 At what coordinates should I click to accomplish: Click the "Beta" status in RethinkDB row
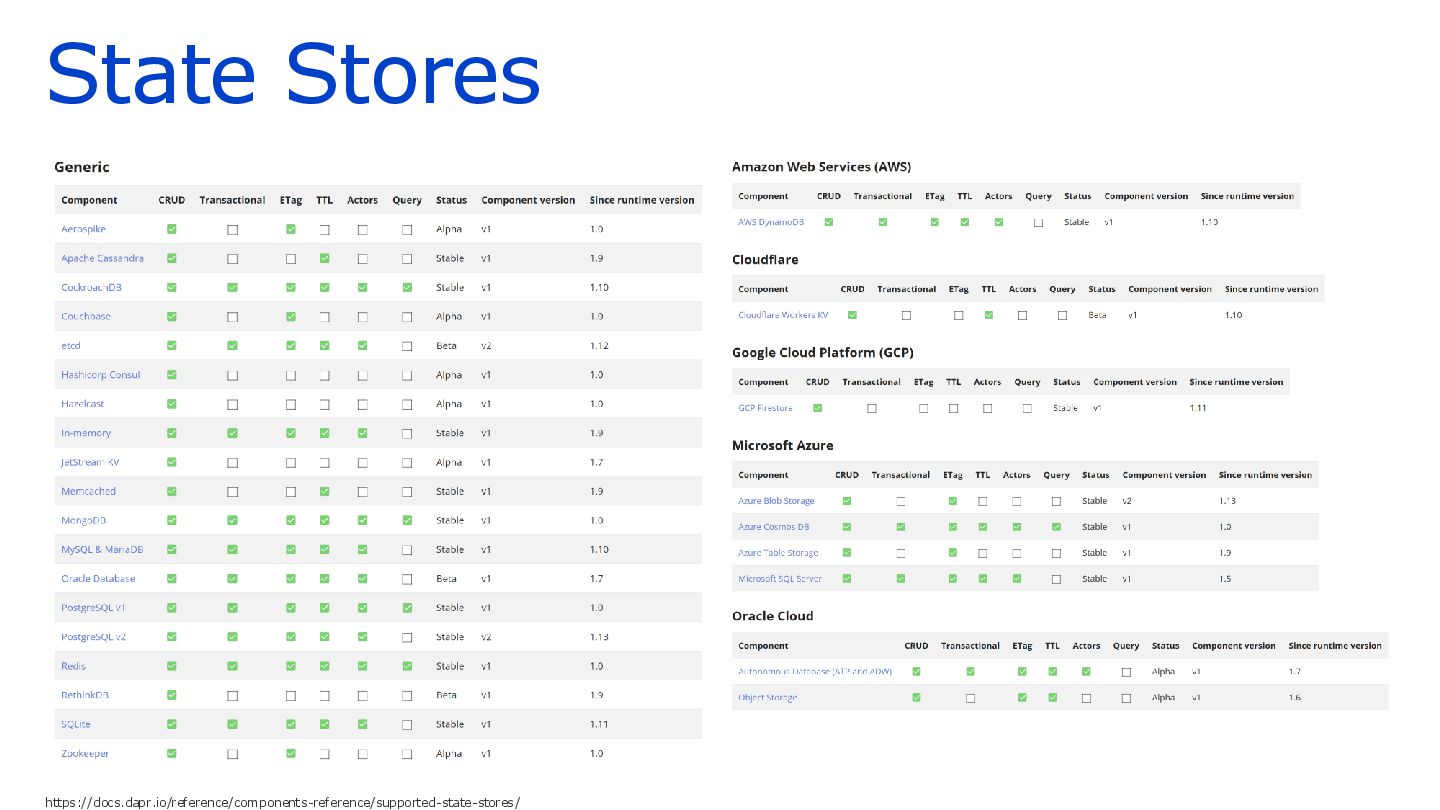446,695
